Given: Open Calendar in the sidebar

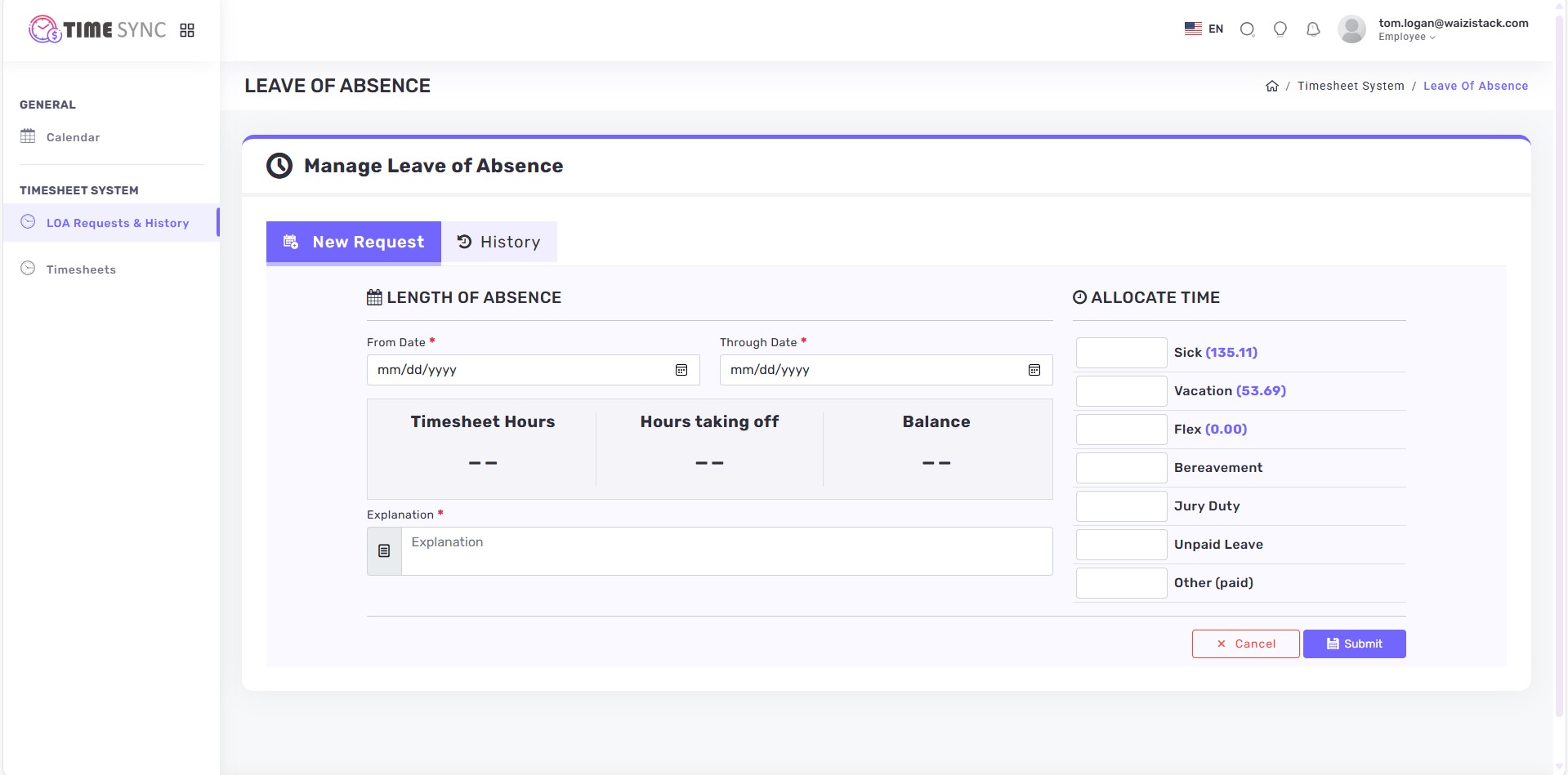Looking at the screenshot, I should (73, 137).
